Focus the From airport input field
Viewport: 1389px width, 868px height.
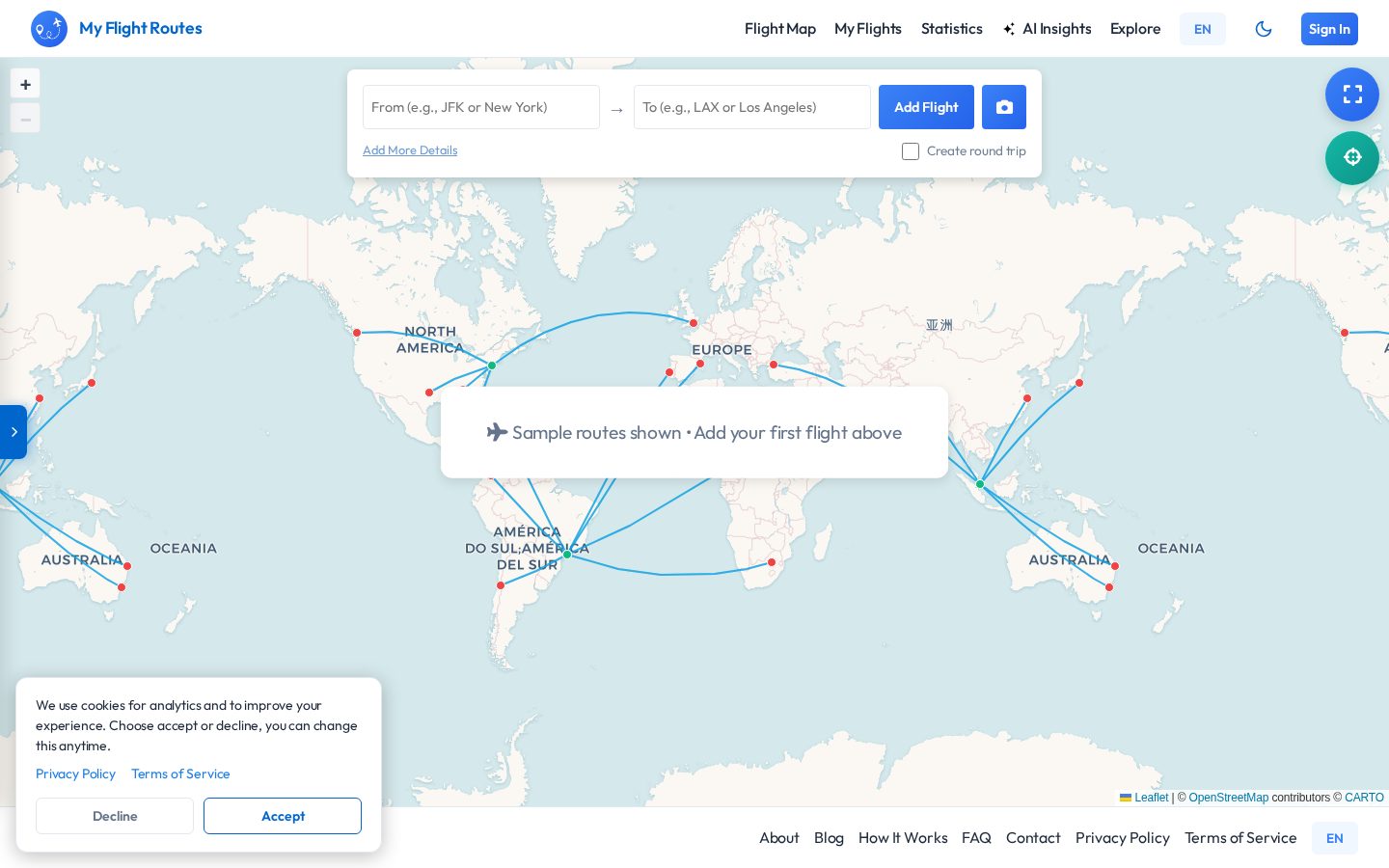(481, 107)
